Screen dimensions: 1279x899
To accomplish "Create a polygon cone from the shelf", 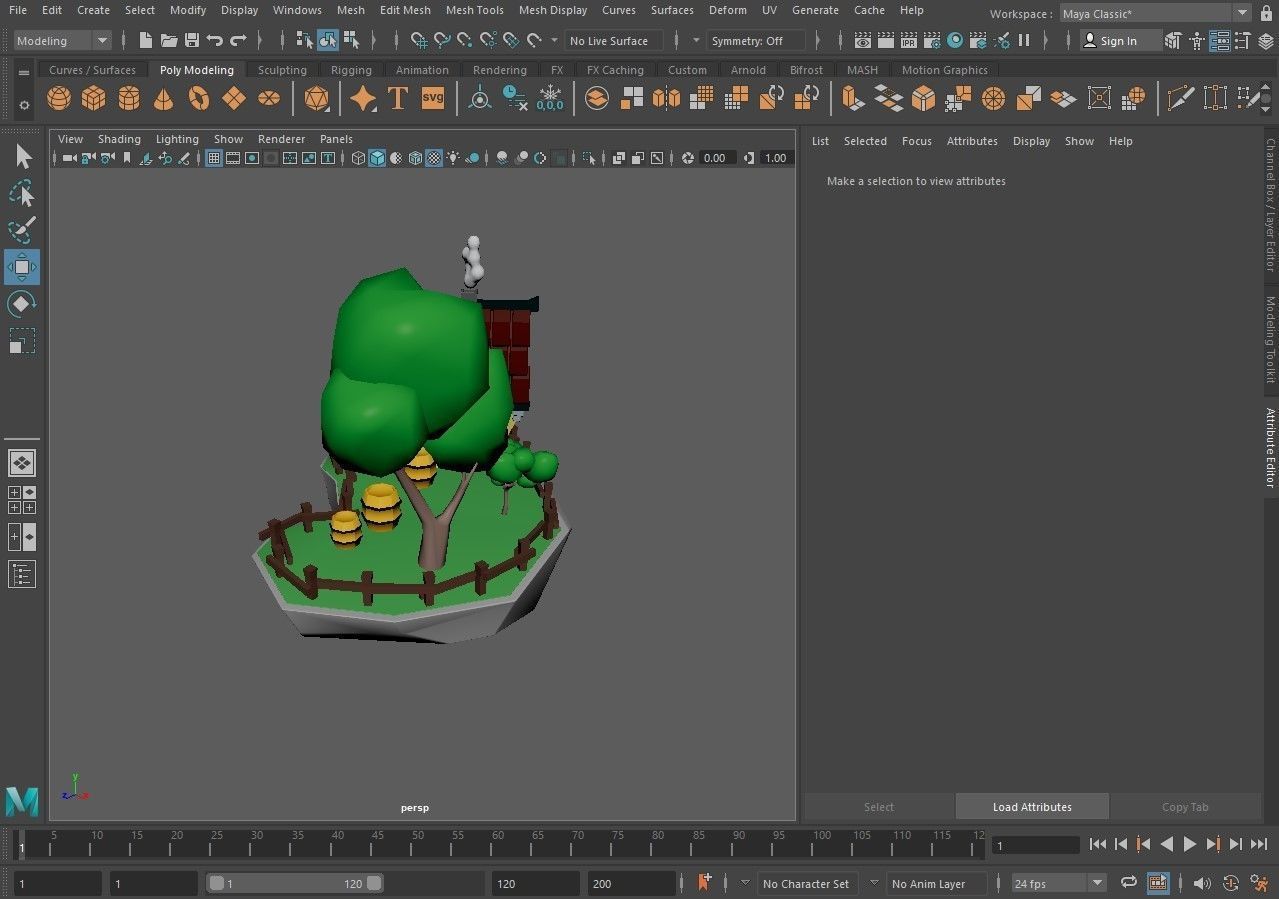I will click(x=164, y=98).
